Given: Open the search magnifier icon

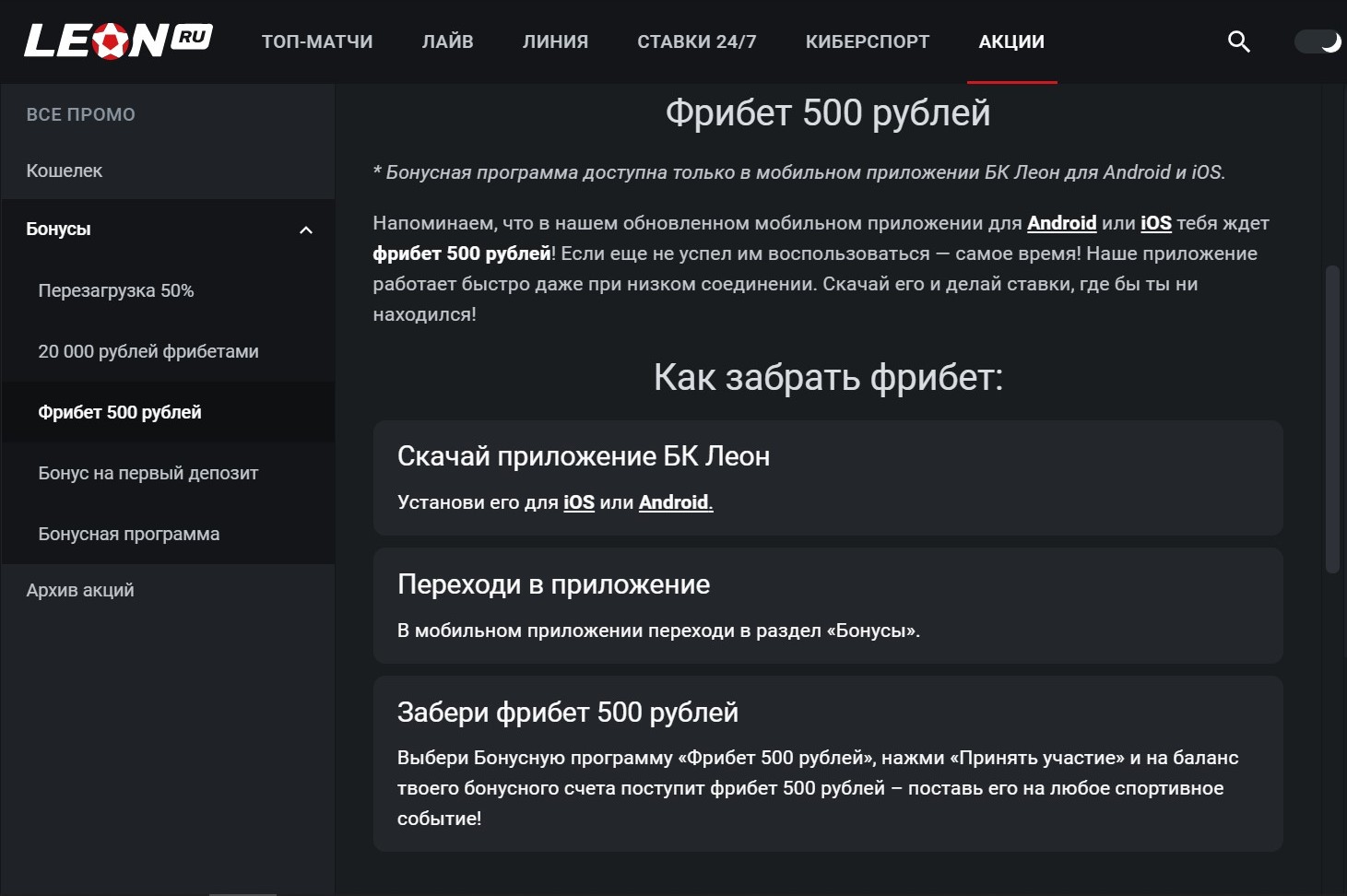Looking at the screenshot, I should pyautogui.click(x=1239, y=41).
